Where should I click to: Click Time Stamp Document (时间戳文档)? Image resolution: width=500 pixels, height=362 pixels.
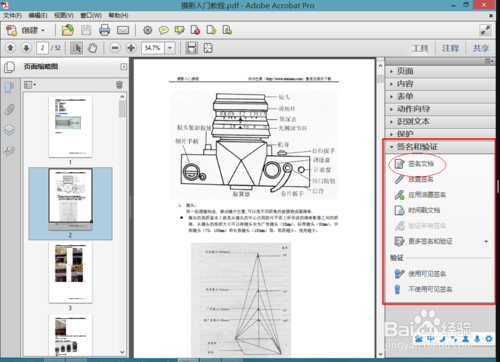[x=417, y=210]
